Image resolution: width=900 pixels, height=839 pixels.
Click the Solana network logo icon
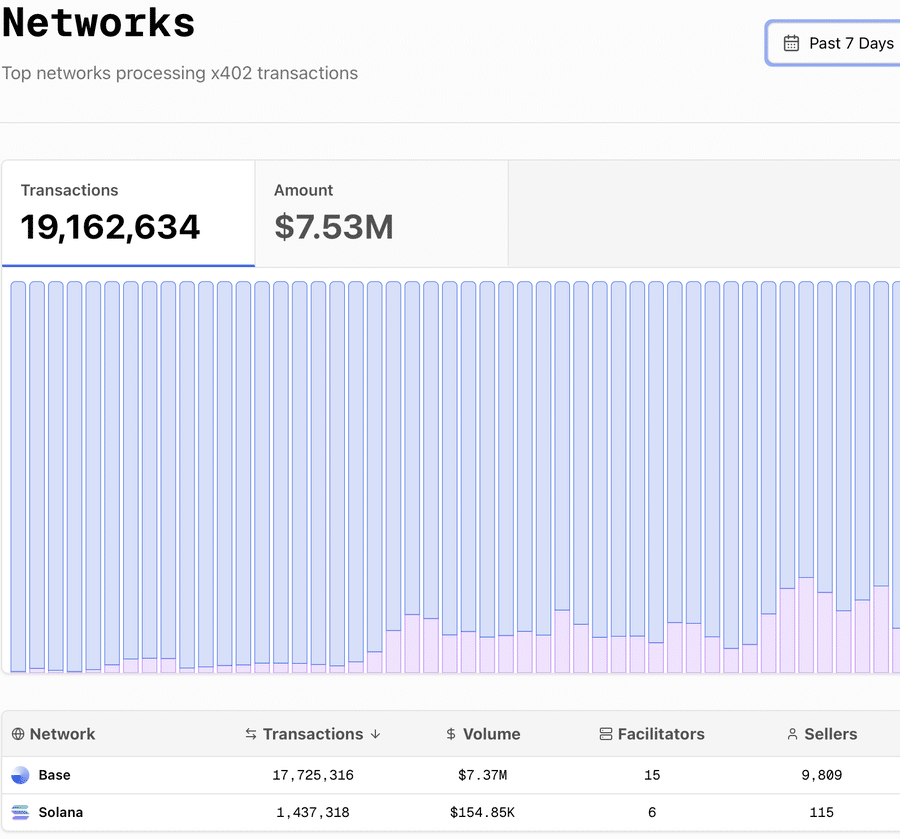click(x=20, y=812)
